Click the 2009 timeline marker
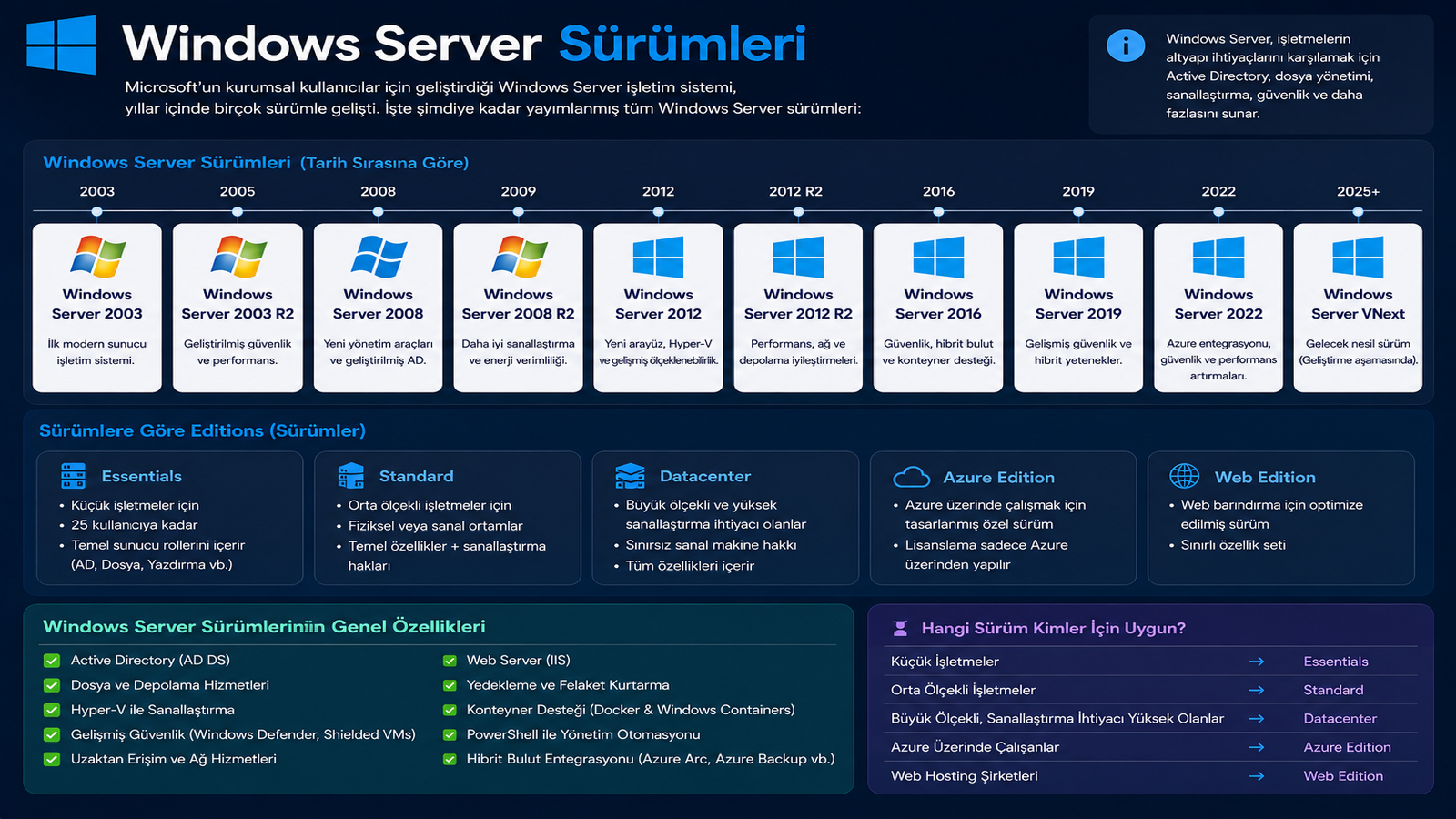 coord(518,211)
